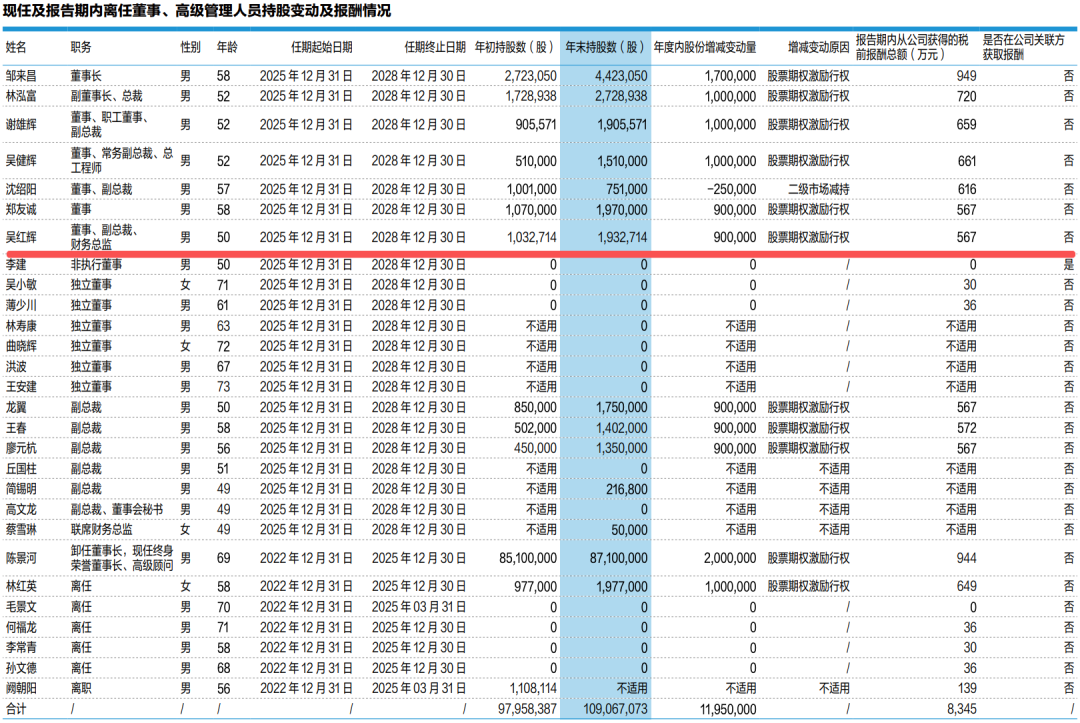Screen dimensions: 1080x723
Task: Click the name 林红英
Action: click(21, 587)
